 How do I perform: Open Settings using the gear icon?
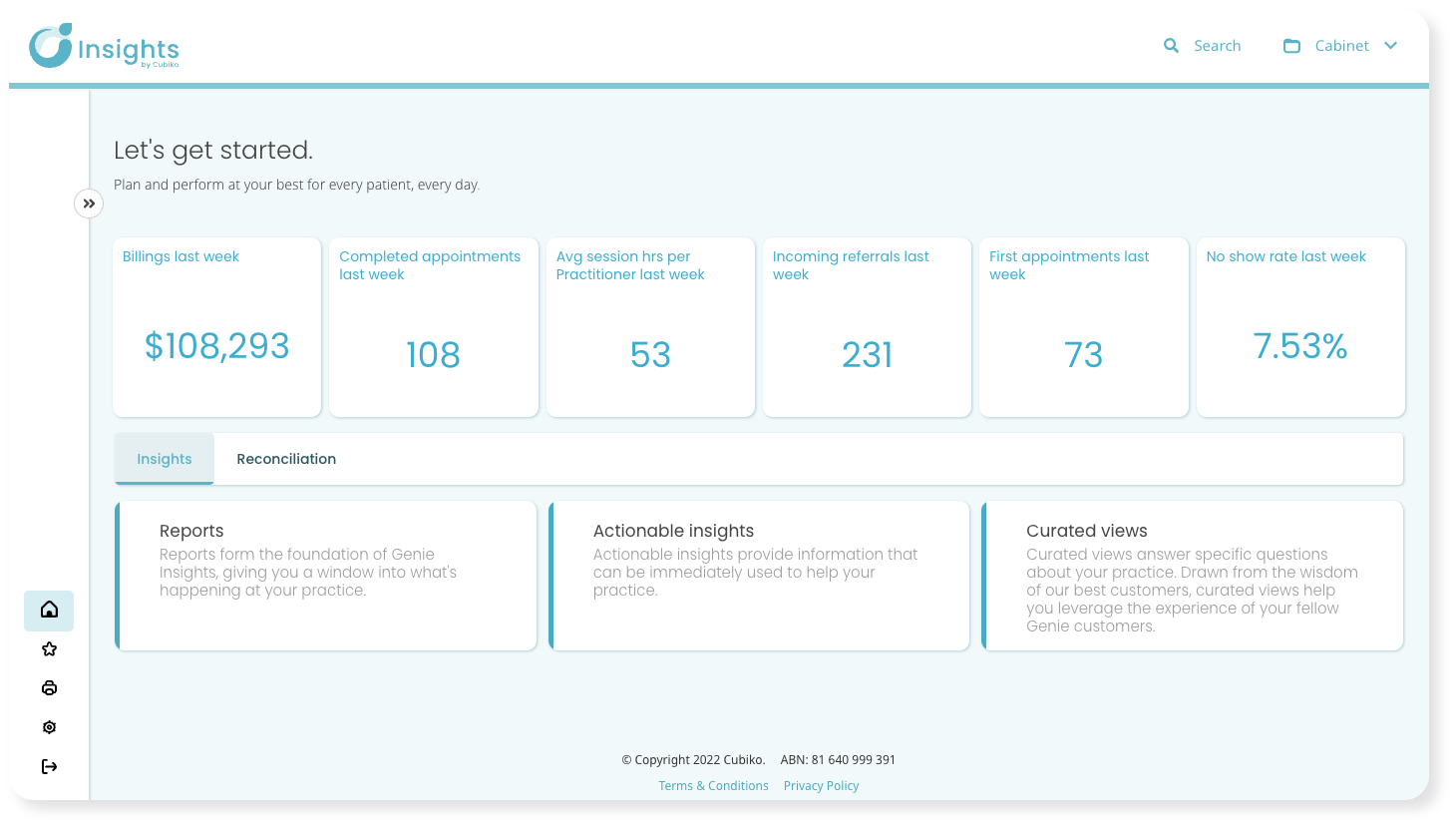(49, 726)
